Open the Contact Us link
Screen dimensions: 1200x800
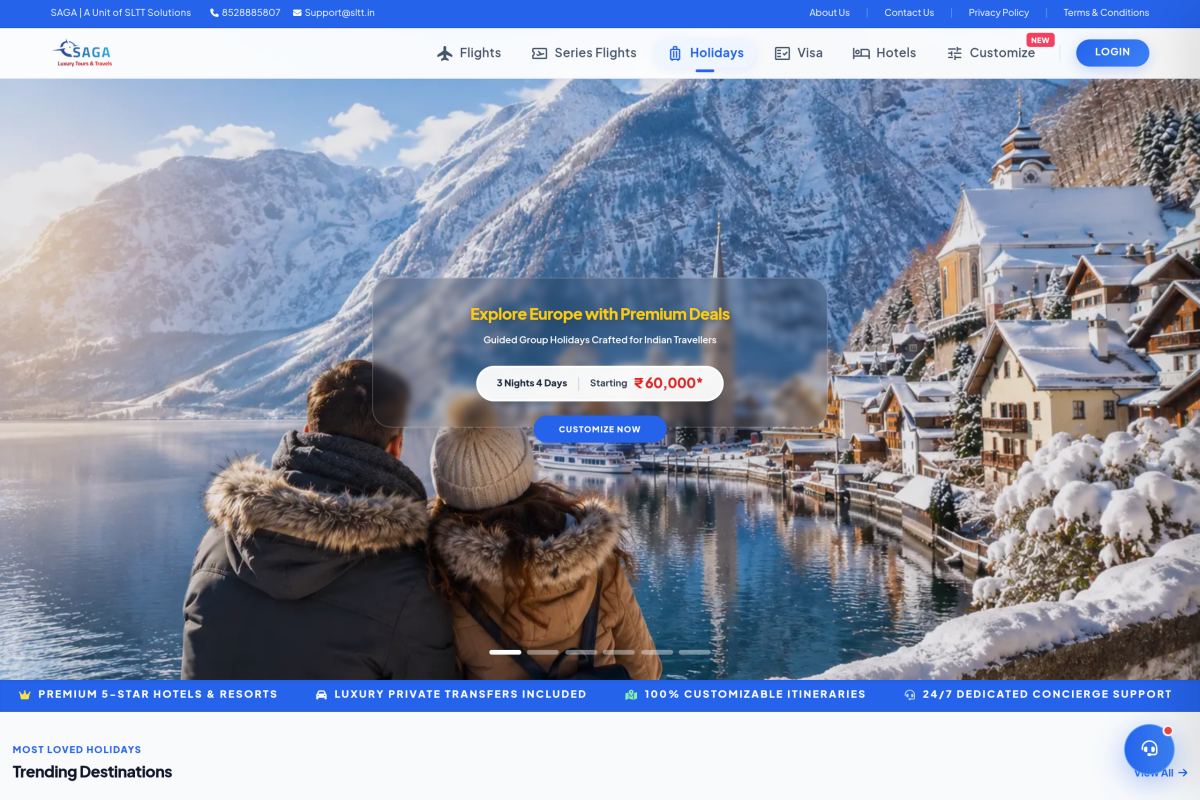point(909,13)
